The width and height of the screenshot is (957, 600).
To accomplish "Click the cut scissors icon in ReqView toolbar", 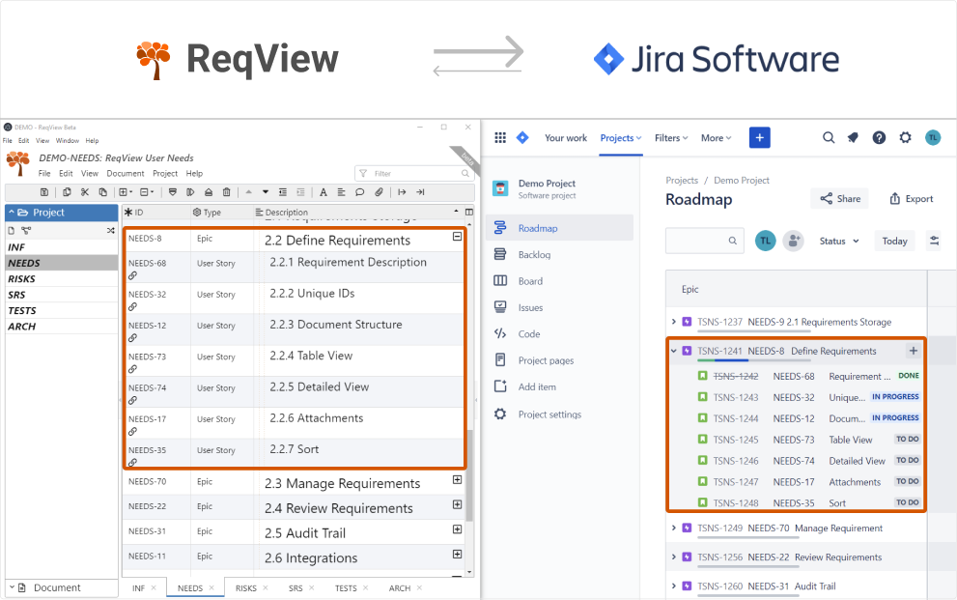I will 85,192.
